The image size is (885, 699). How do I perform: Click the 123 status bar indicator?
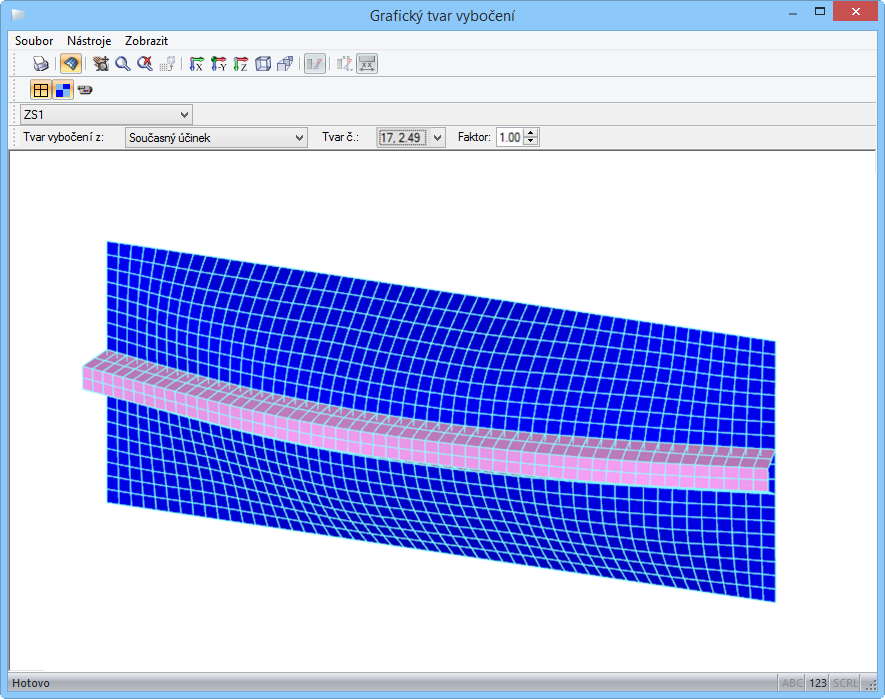pos(818,683)
